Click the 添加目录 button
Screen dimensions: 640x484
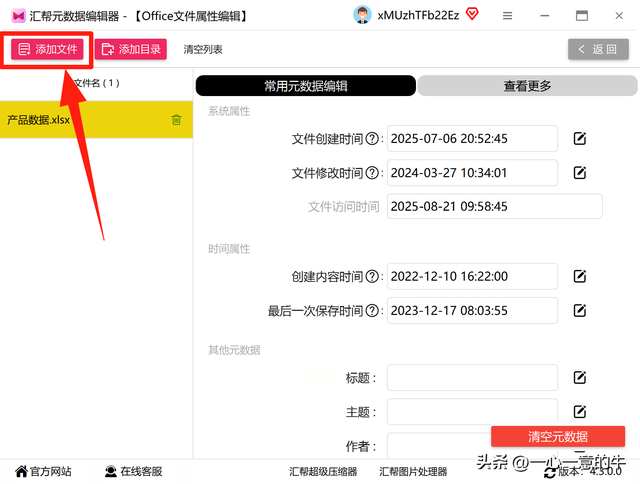[131, 49]
